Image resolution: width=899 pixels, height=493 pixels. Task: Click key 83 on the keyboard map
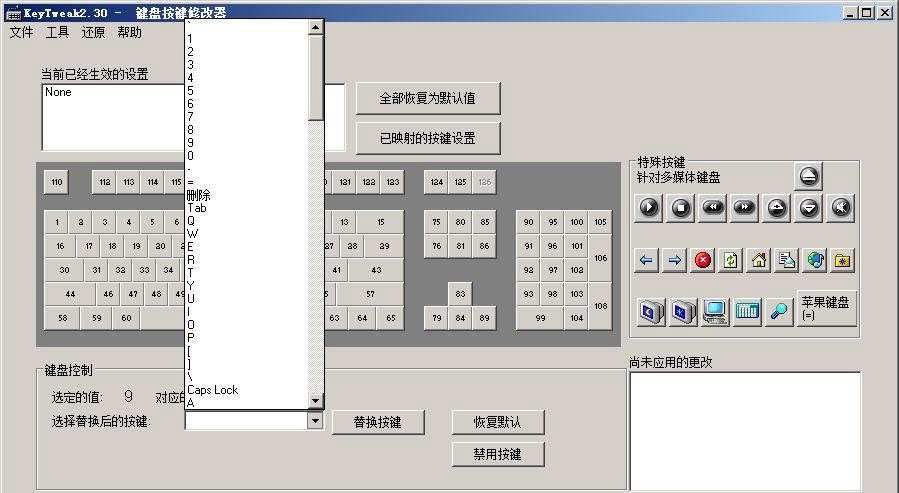tap(460, 294)
